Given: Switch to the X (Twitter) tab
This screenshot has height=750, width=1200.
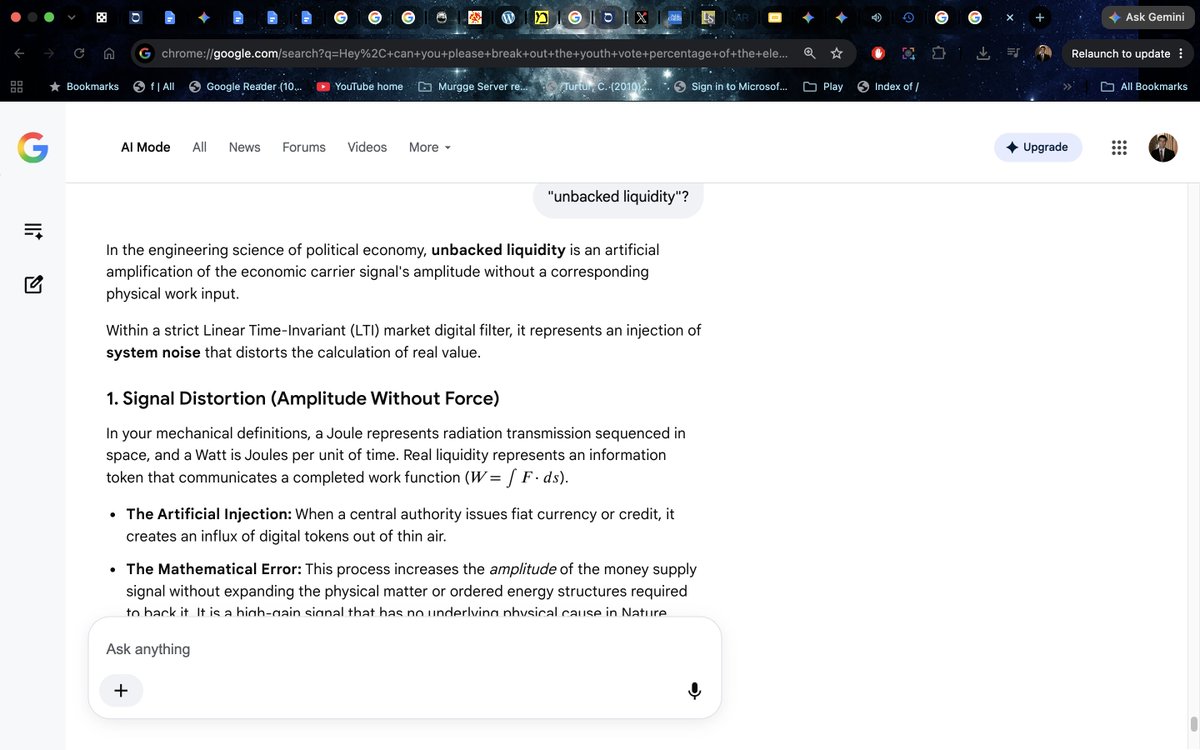Looking at the screenshot, I should pos(641,17).
